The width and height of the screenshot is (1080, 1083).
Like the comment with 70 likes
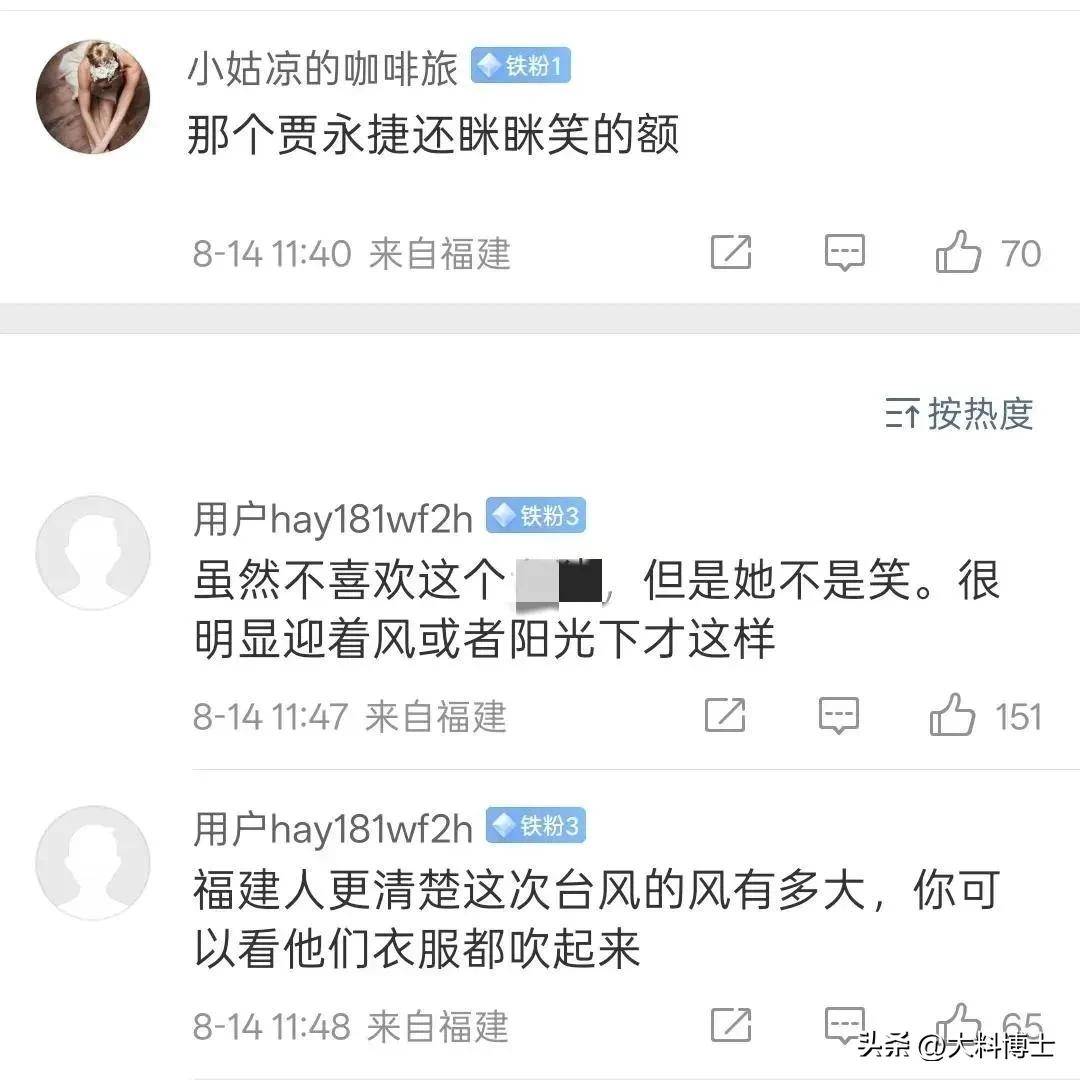[958, 251]
